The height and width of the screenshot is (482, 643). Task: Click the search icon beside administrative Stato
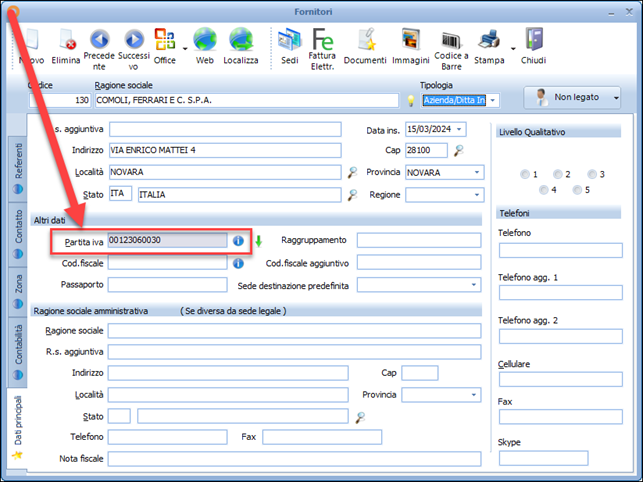(x=360, y=418)
